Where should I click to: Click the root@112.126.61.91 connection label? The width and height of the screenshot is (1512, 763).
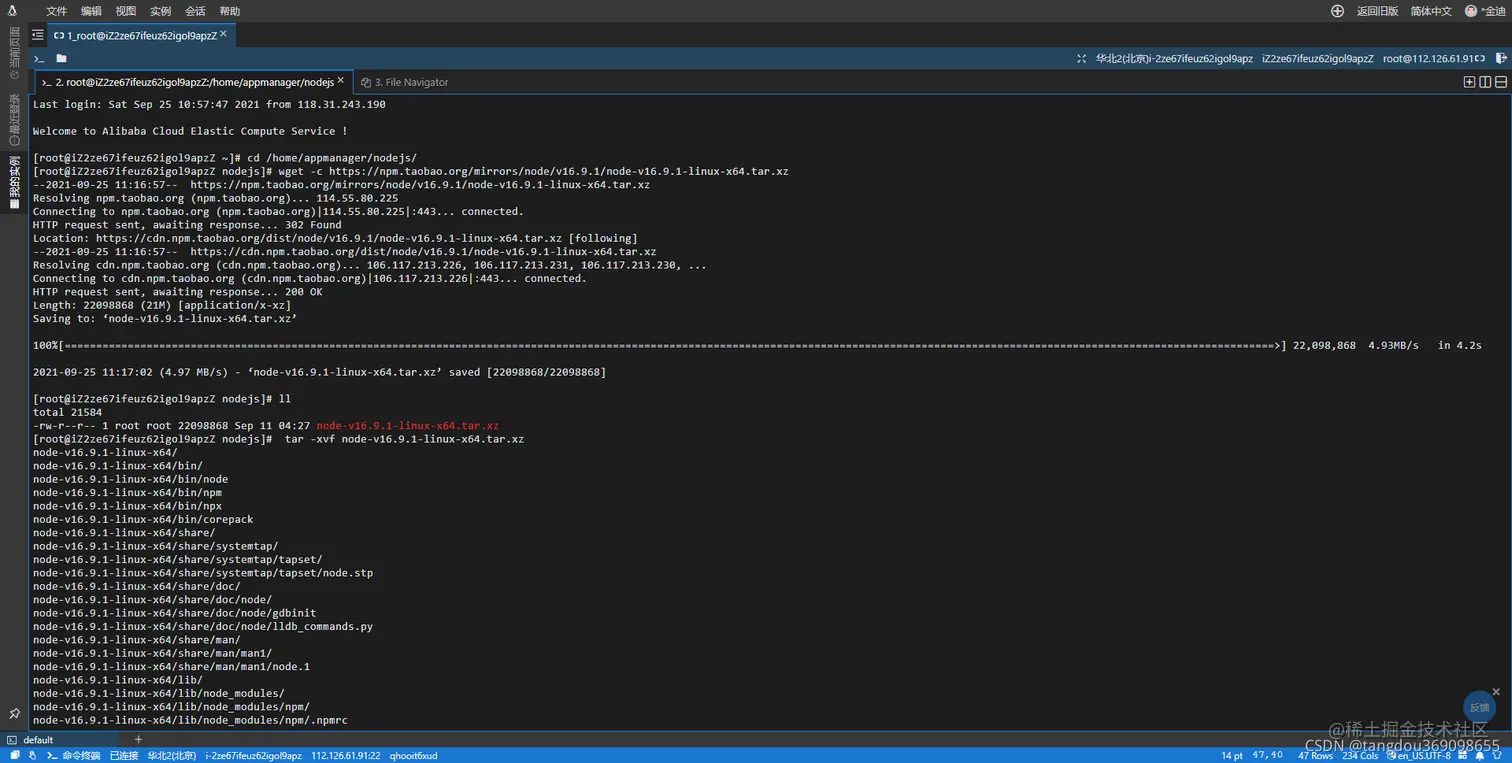point(1428,59)
